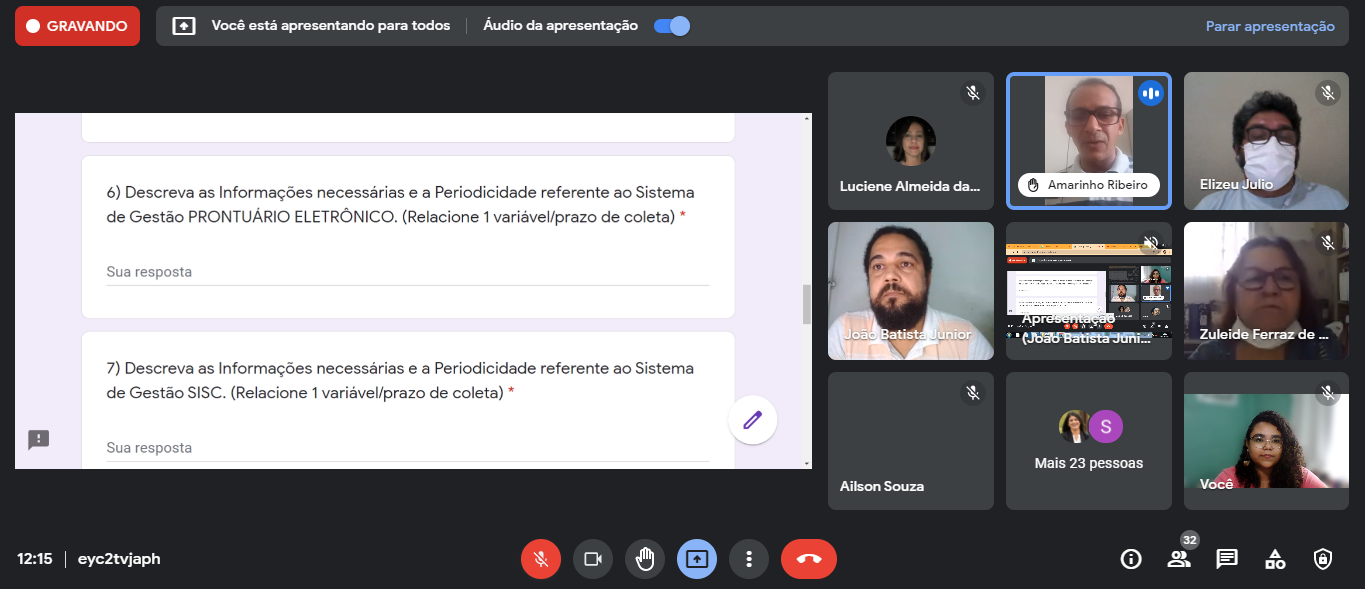The height and width of the screenshot is (589, 1365).
Task: Open the chat messages panel
Action: click(x=1227, y=559)
